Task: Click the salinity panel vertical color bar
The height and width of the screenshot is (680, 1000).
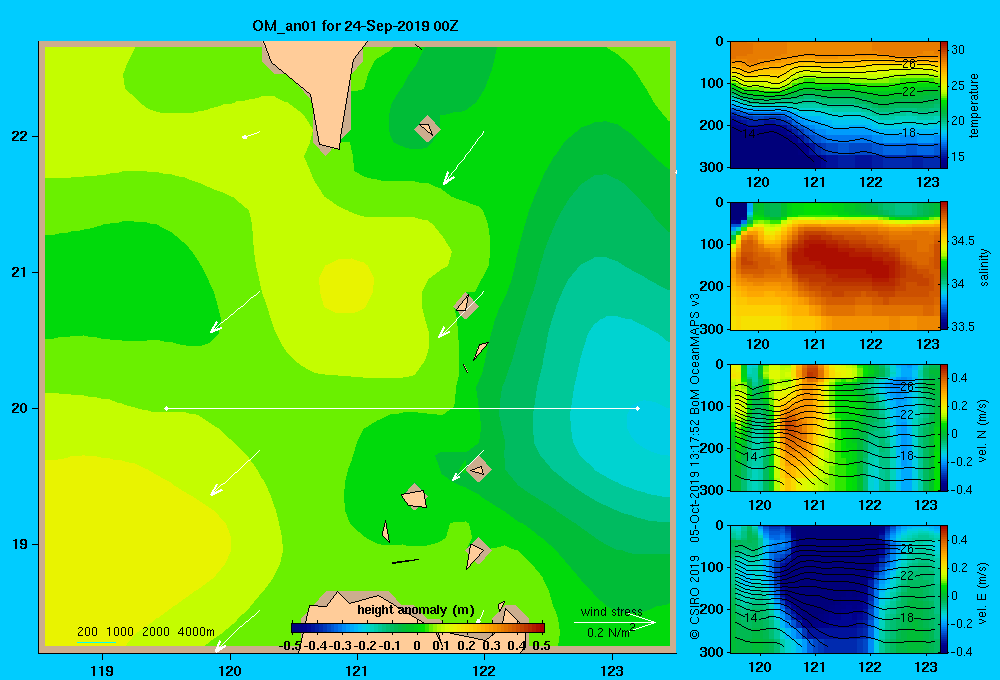Action: pyautogui.click(x=943, y=265)
